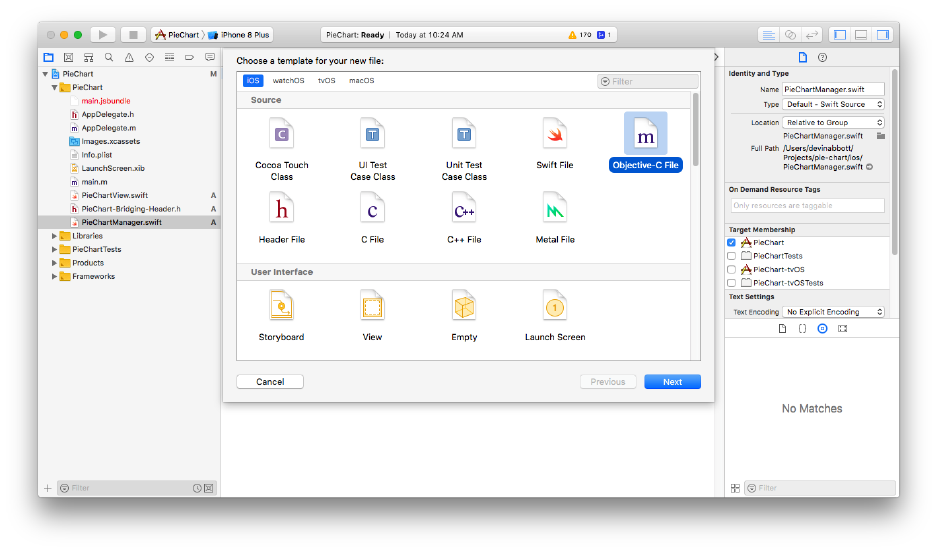937x551 pixels.
Task: Cancel the new file dialog
Action: [270, 382]
